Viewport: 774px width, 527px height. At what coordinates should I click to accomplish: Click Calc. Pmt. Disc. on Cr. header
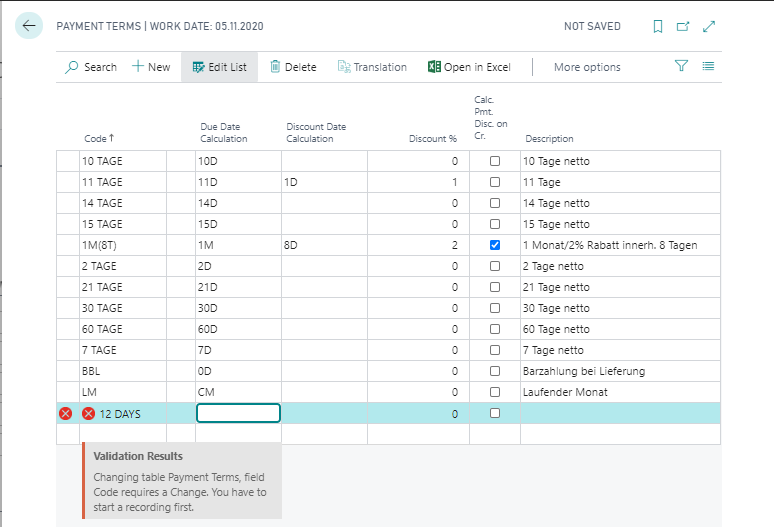[491, 117]
